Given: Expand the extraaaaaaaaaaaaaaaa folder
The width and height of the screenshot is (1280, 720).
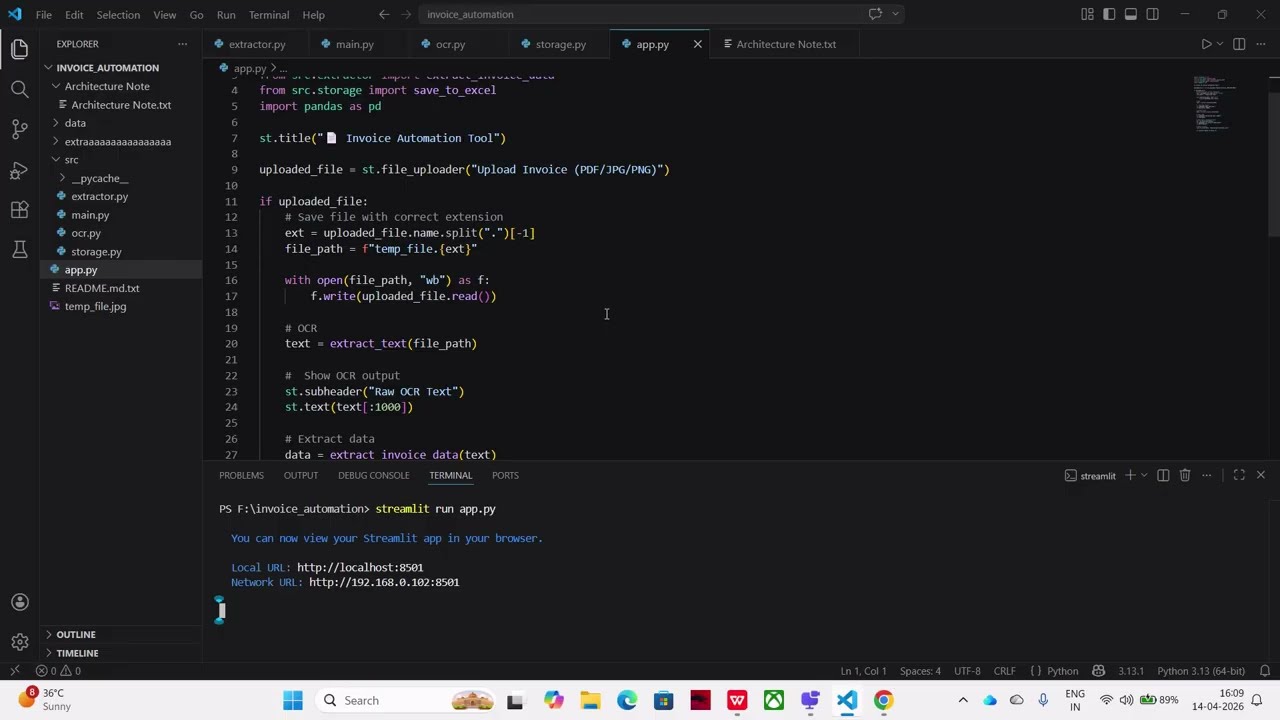Looking at the screenshot, I should 120,141.
